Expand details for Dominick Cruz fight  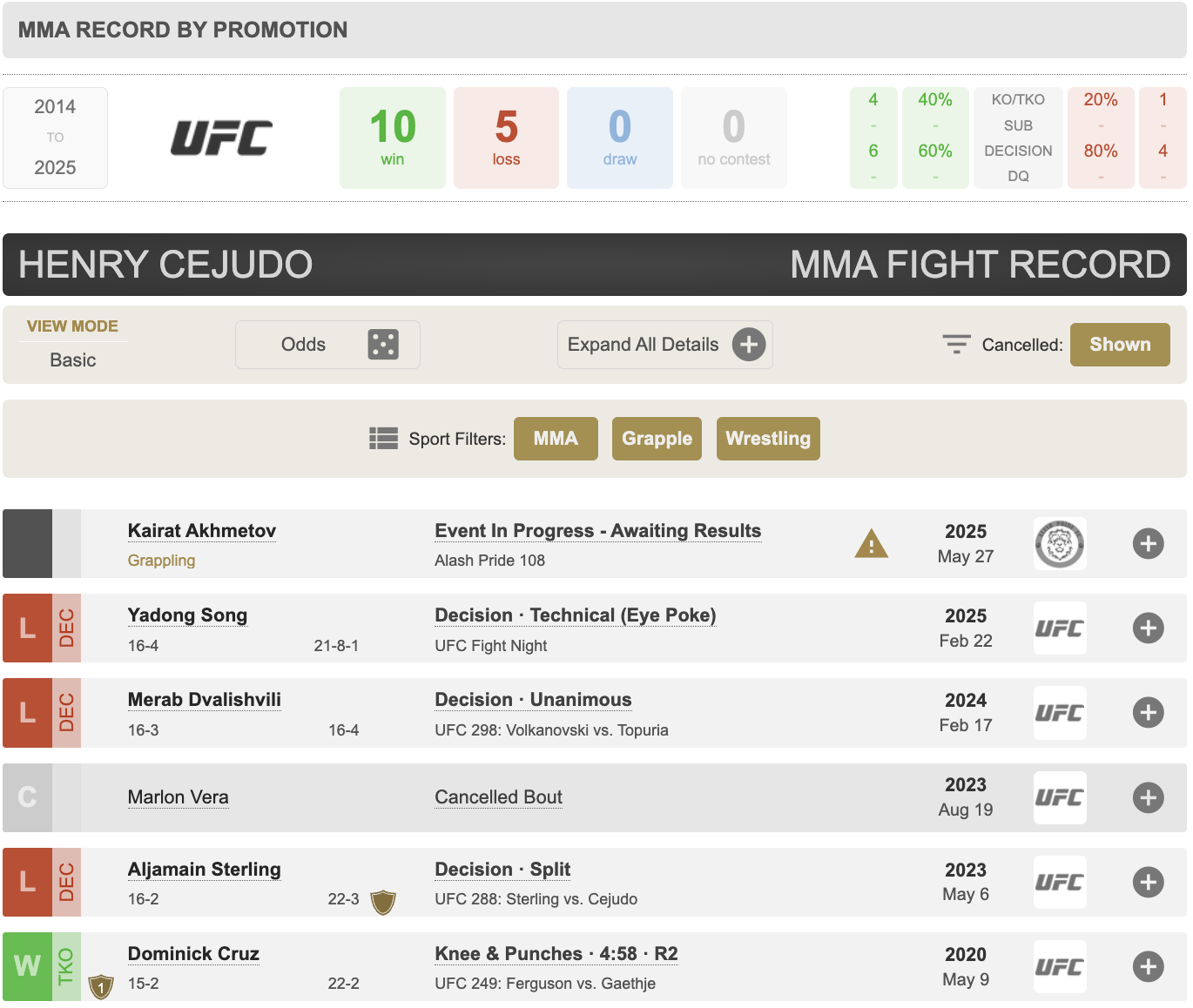1149,966
